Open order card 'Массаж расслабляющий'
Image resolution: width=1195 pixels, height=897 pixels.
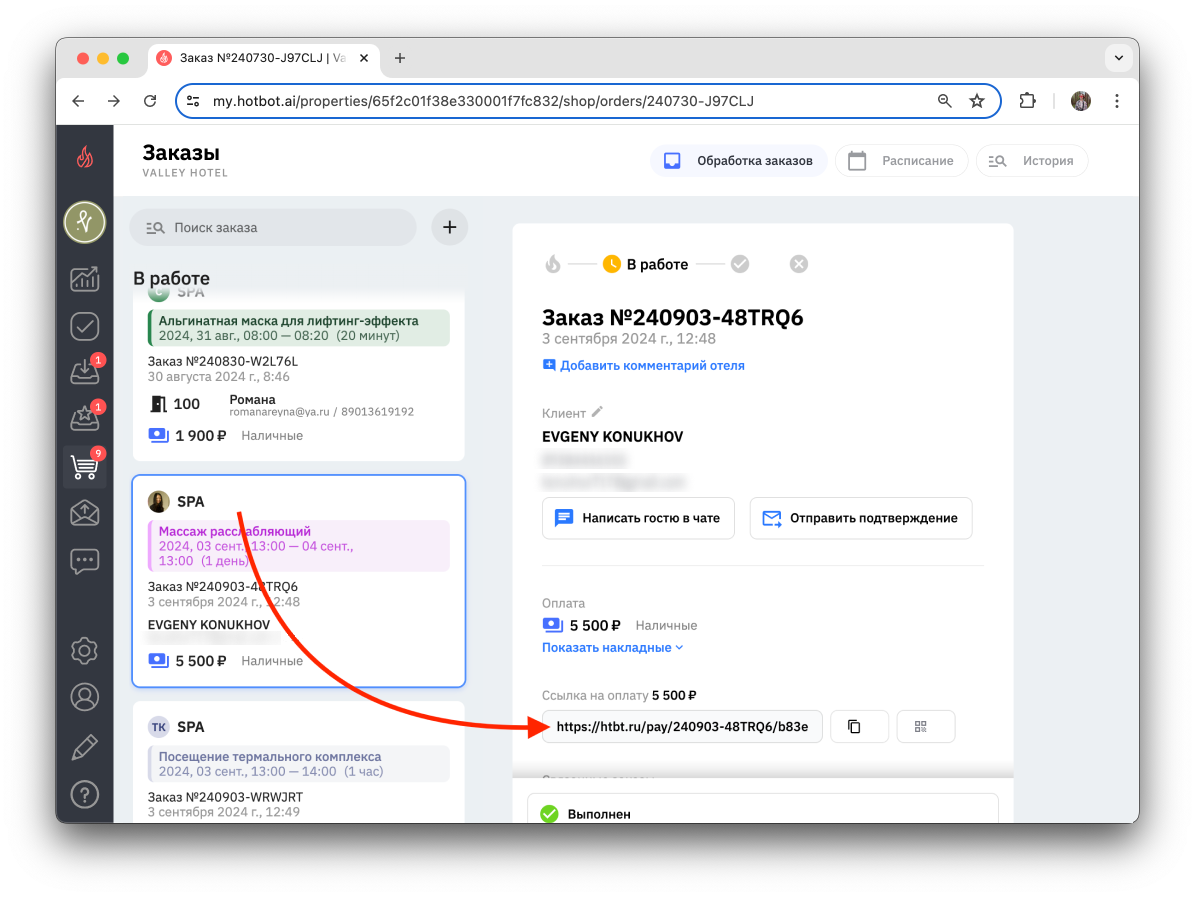point(299,581)
